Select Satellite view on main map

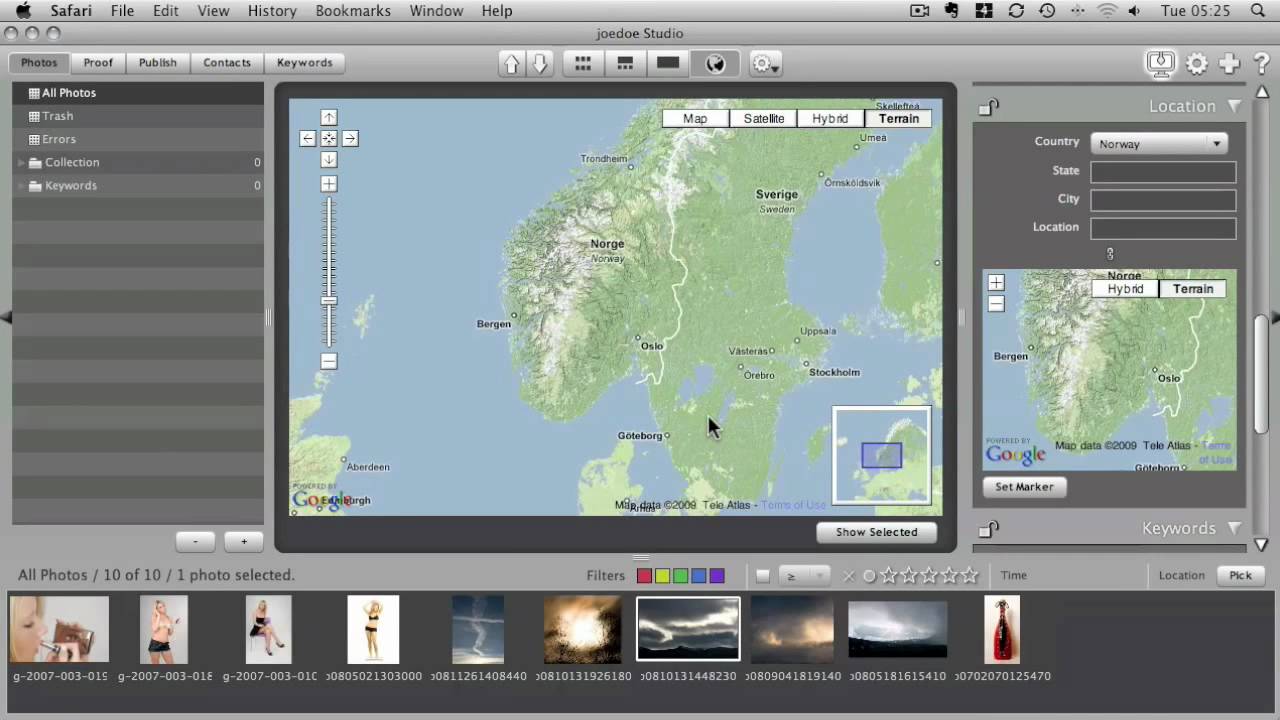(764, 118)
